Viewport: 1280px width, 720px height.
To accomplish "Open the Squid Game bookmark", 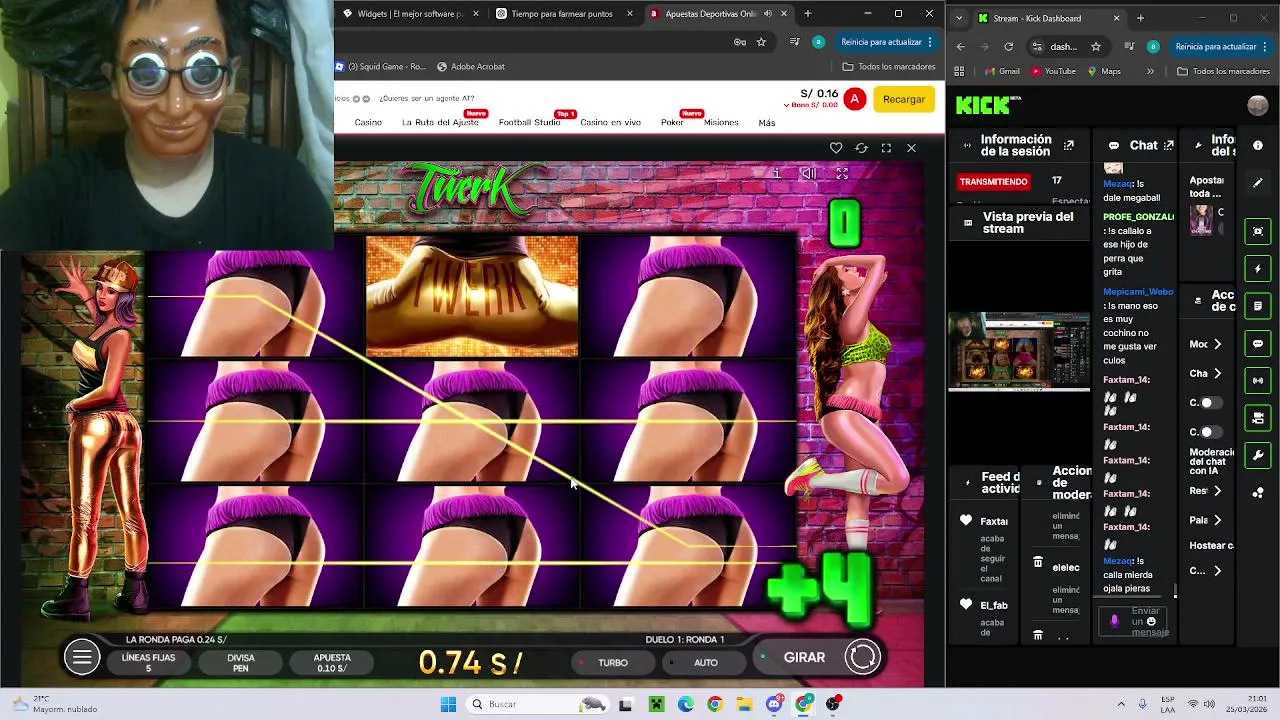I will click(380, 67).
